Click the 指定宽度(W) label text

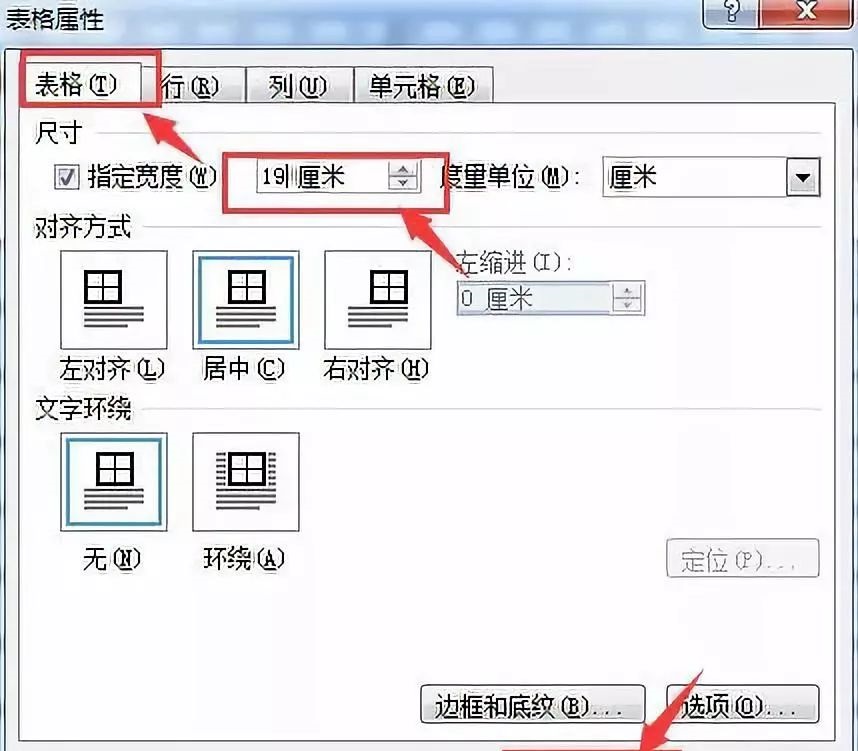pyautogui.click(x=152, y=177)
